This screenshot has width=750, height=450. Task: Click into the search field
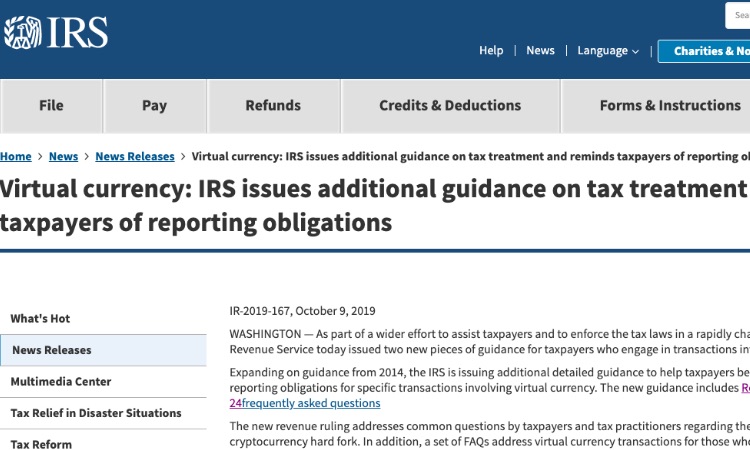click(x=738, y=15)
